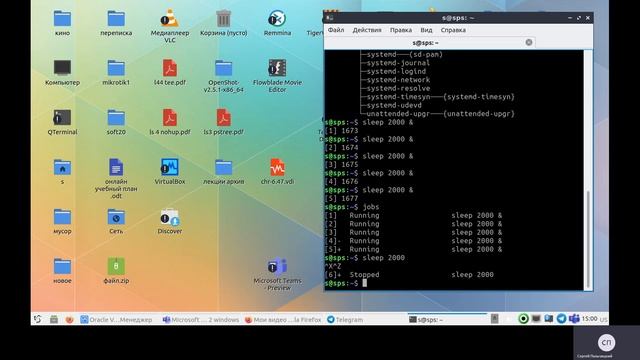The height and width of the screenshot is (360, 640).
Task: Select the s@sps: ~ terminal tab
Action: coord(425,42)
